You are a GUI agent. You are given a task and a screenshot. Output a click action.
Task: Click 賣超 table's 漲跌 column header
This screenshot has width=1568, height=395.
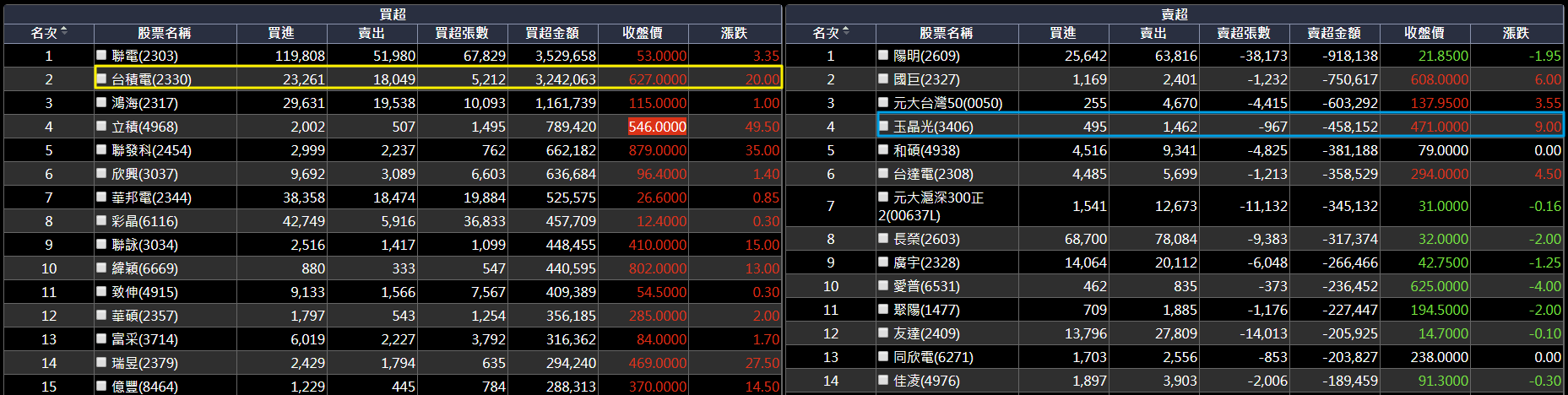[x=1516, y=33]
